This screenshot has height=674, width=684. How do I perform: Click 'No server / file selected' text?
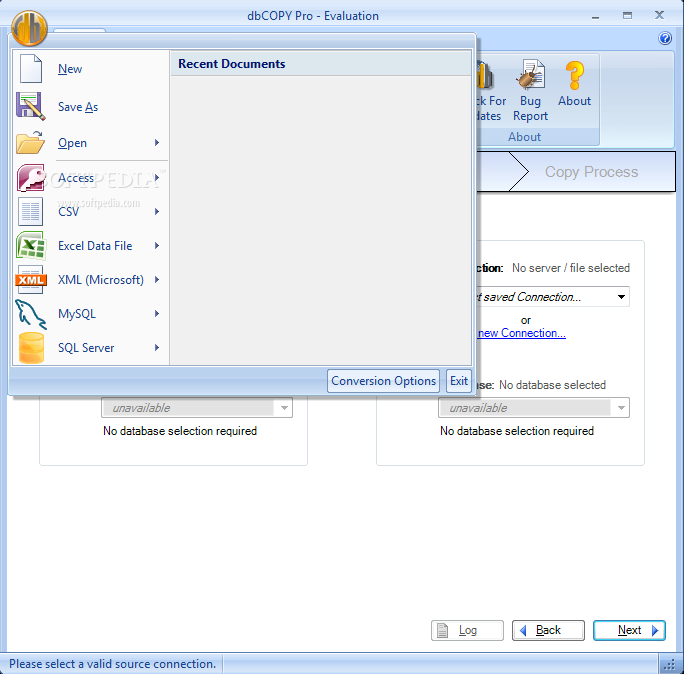click(x=571, y=268)
